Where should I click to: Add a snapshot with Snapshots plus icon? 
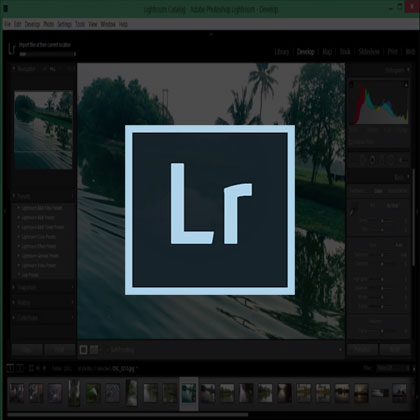(x=72, y=287)
